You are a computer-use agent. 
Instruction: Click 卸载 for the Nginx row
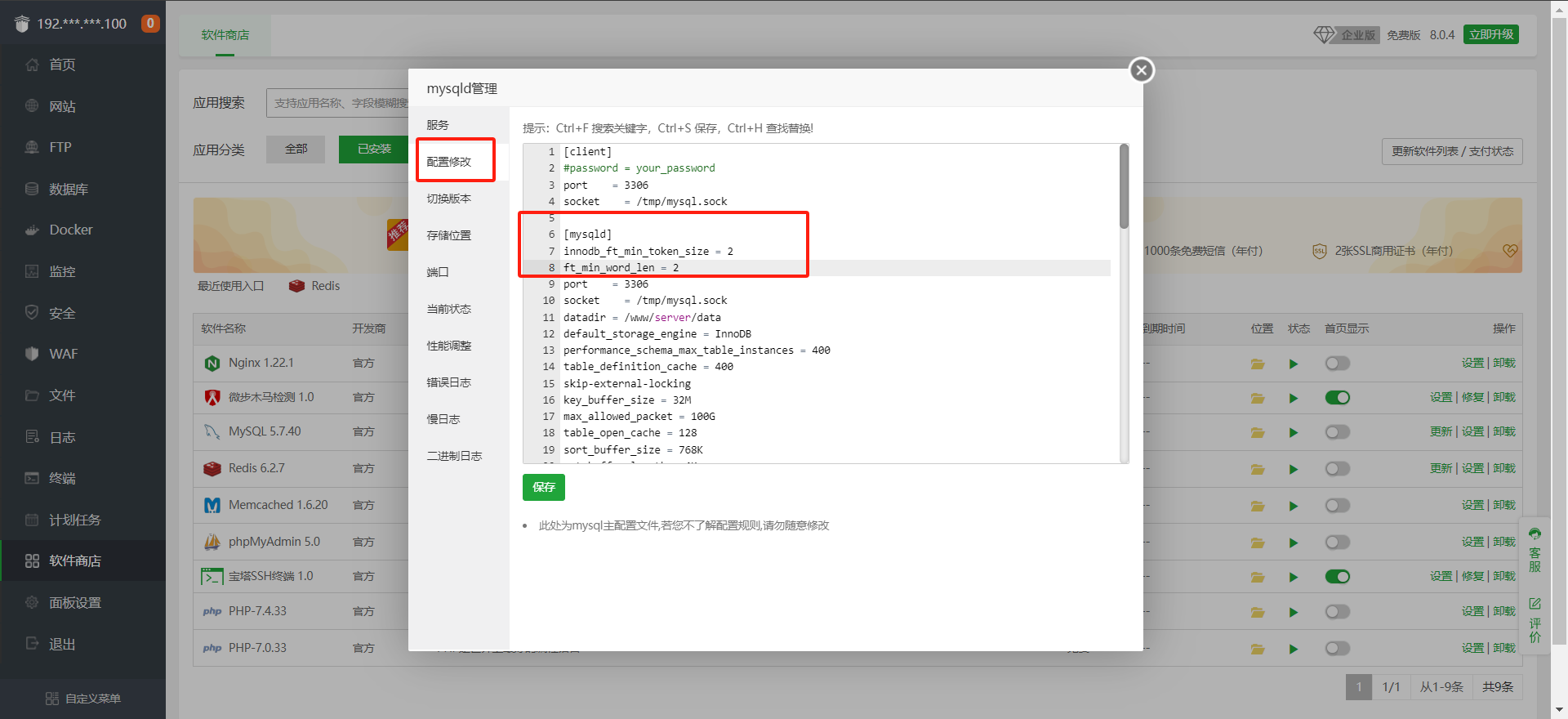1504,363
